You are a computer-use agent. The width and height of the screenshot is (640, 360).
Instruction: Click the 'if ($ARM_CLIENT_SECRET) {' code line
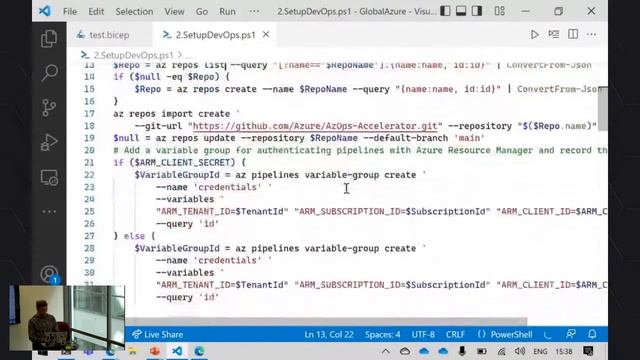[x=180, y=163]
